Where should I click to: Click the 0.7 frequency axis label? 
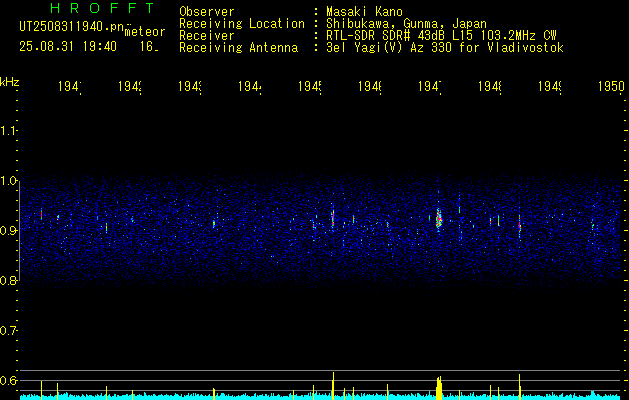click(x=8, y=330)
